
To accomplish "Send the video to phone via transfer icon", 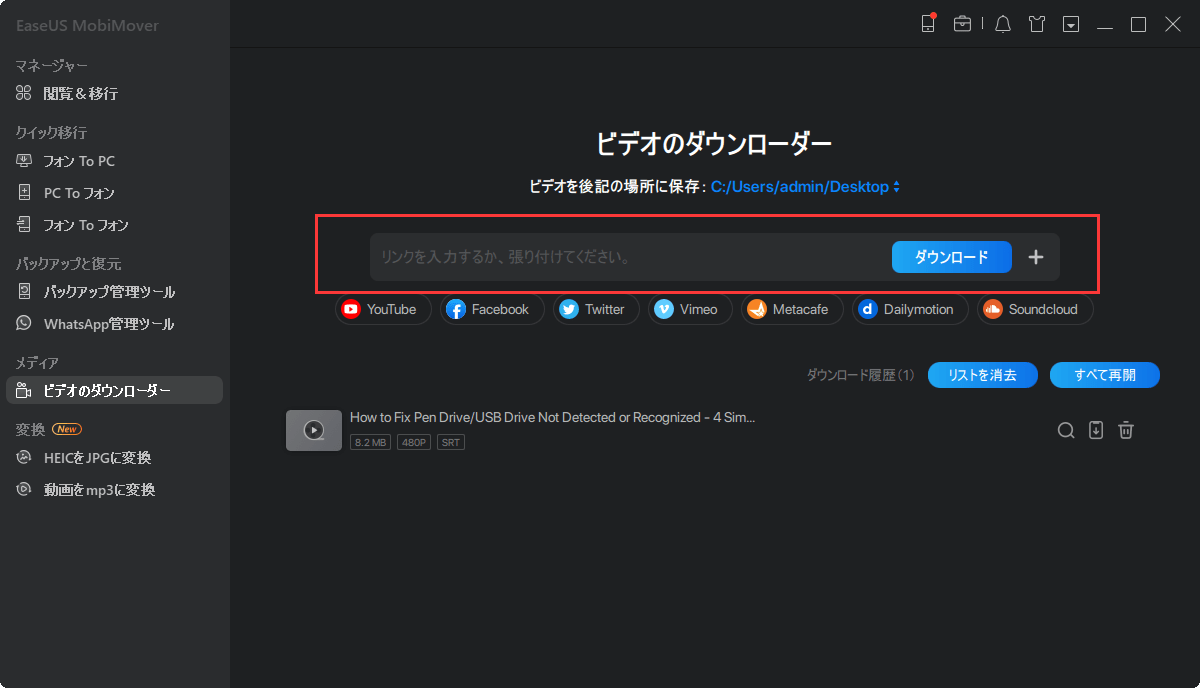I will [x=1096, y=430].
